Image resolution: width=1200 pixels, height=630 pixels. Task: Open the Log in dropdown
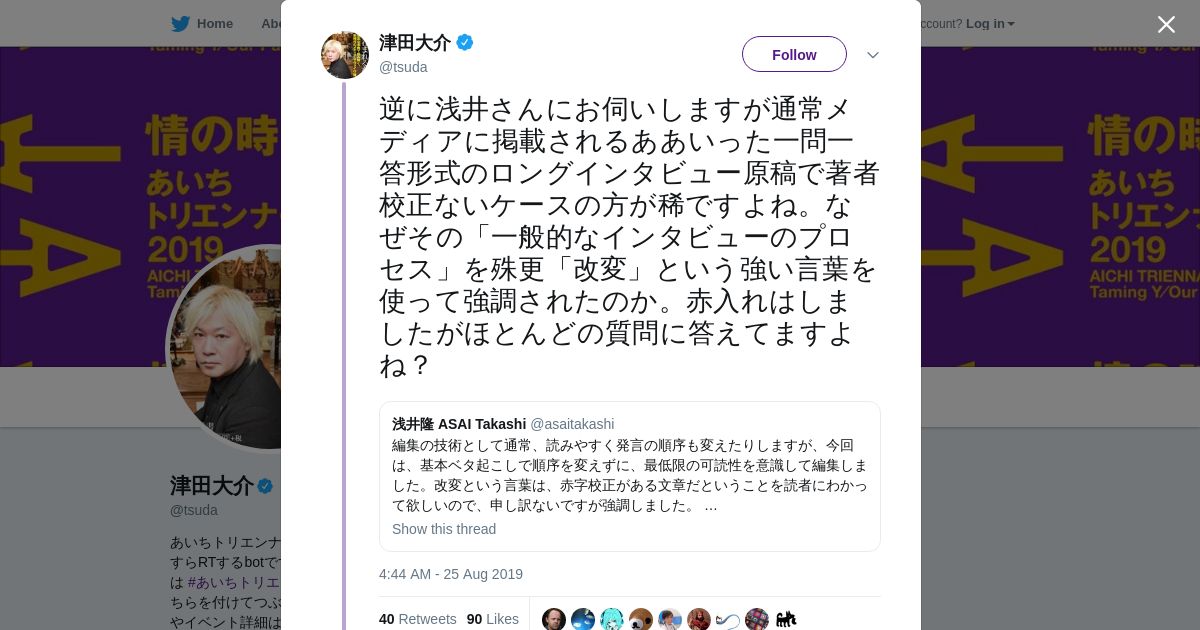click(990, 24)
